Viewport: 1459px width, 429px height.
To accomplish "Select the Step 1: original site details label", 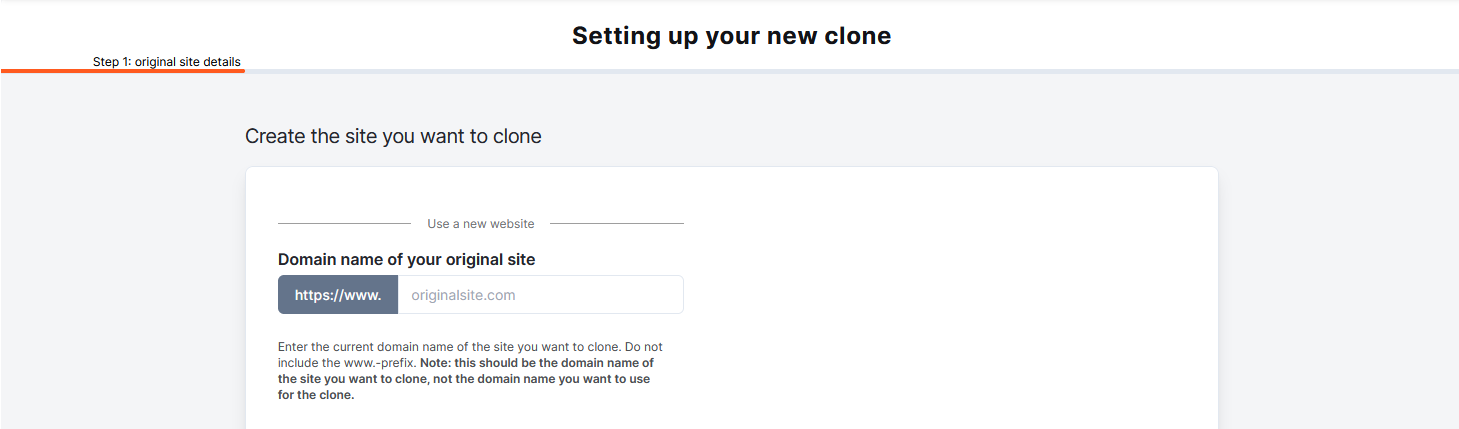I will (167, 62).
